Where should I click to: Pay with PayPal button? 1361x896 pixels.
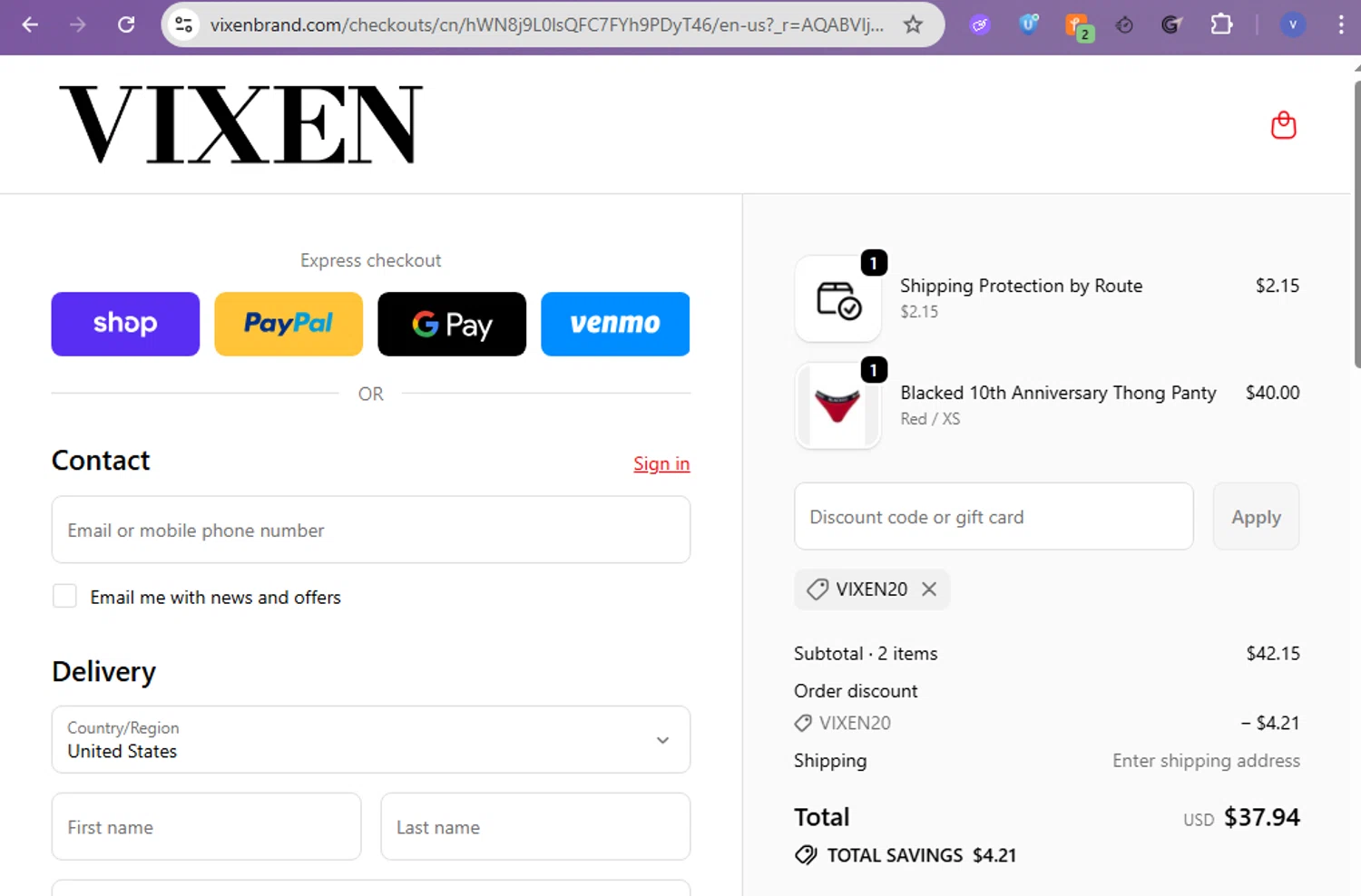(289, 324)
